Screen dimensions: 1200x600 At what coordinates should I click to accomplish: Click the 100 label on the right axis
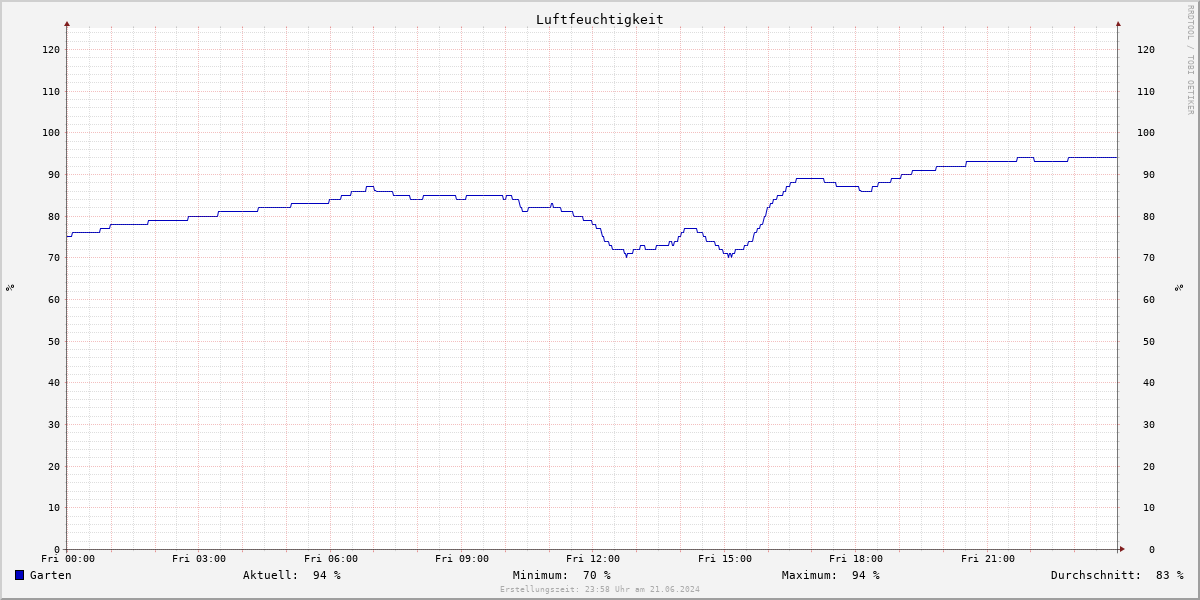(x=1146, y=132)
